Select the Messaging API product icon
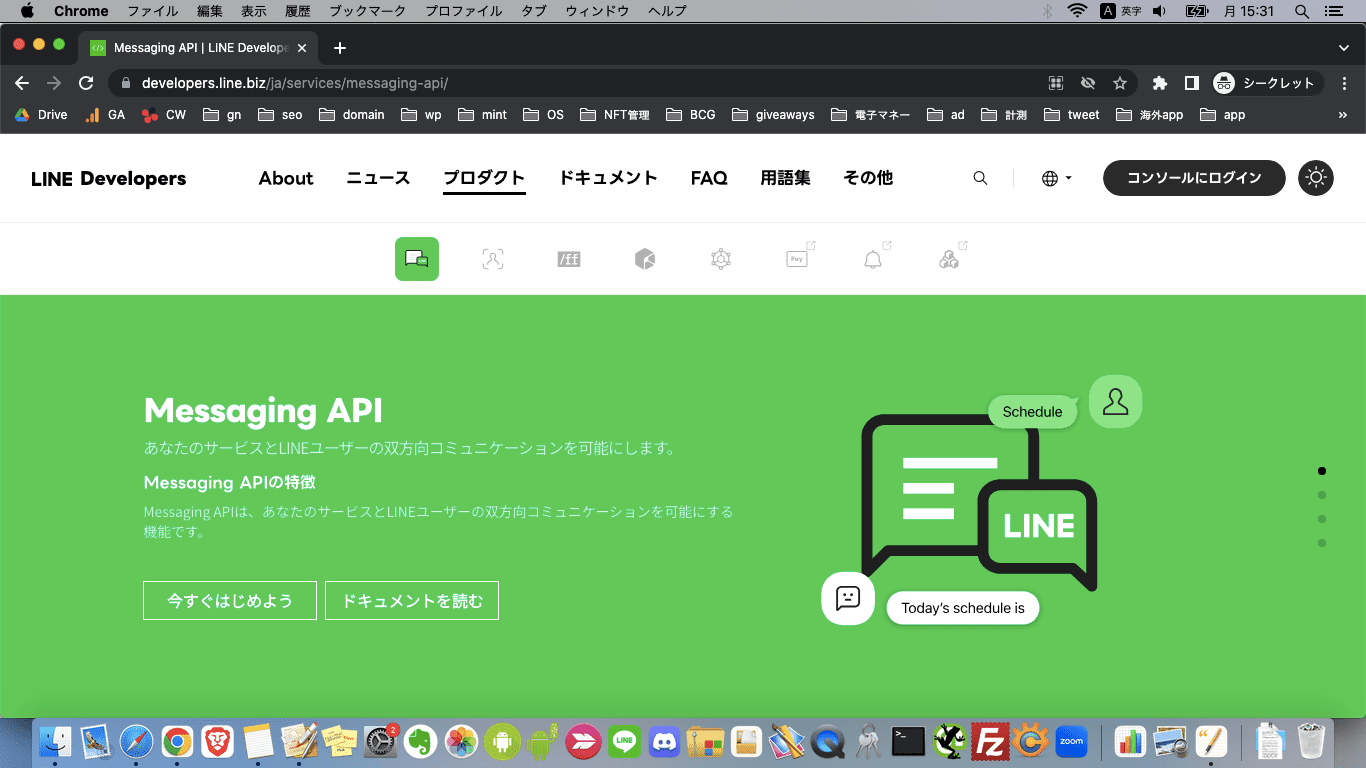Viewport: 1366px width, 768px height. pyautogui.click(x=417, y=259)
